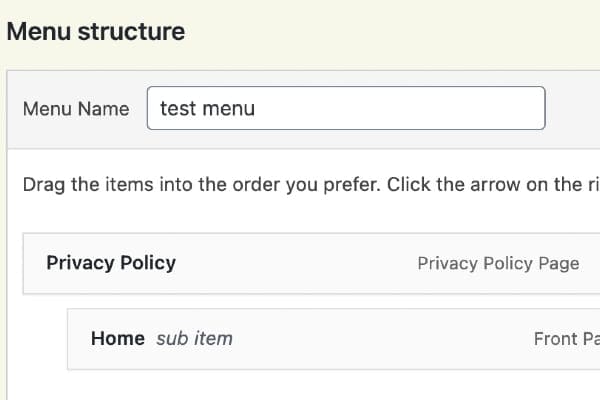Click the word "Drag" in the instructions

pyautogui.click(x=43, y=185)
